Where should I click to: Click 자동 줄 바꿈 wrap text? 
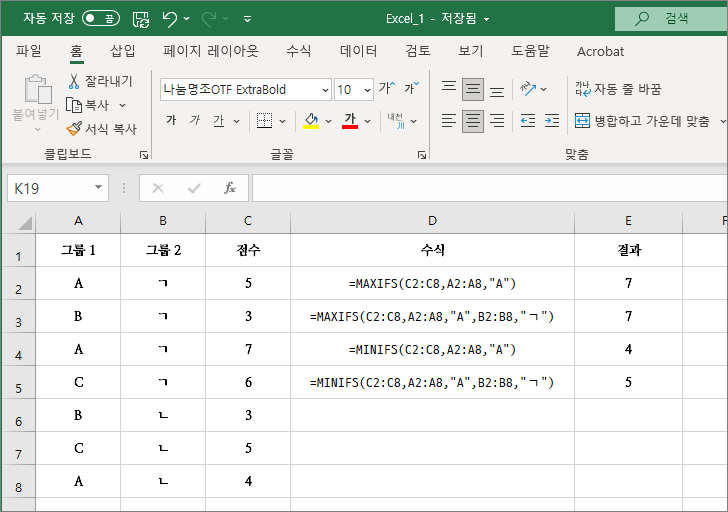(x=618, y=89)
